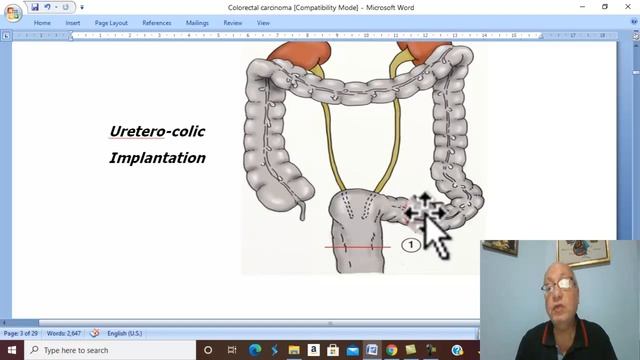Customize the Quick Access Toolbar dropdown
Viewport: 640px width, 360px height.
[82, 7]
